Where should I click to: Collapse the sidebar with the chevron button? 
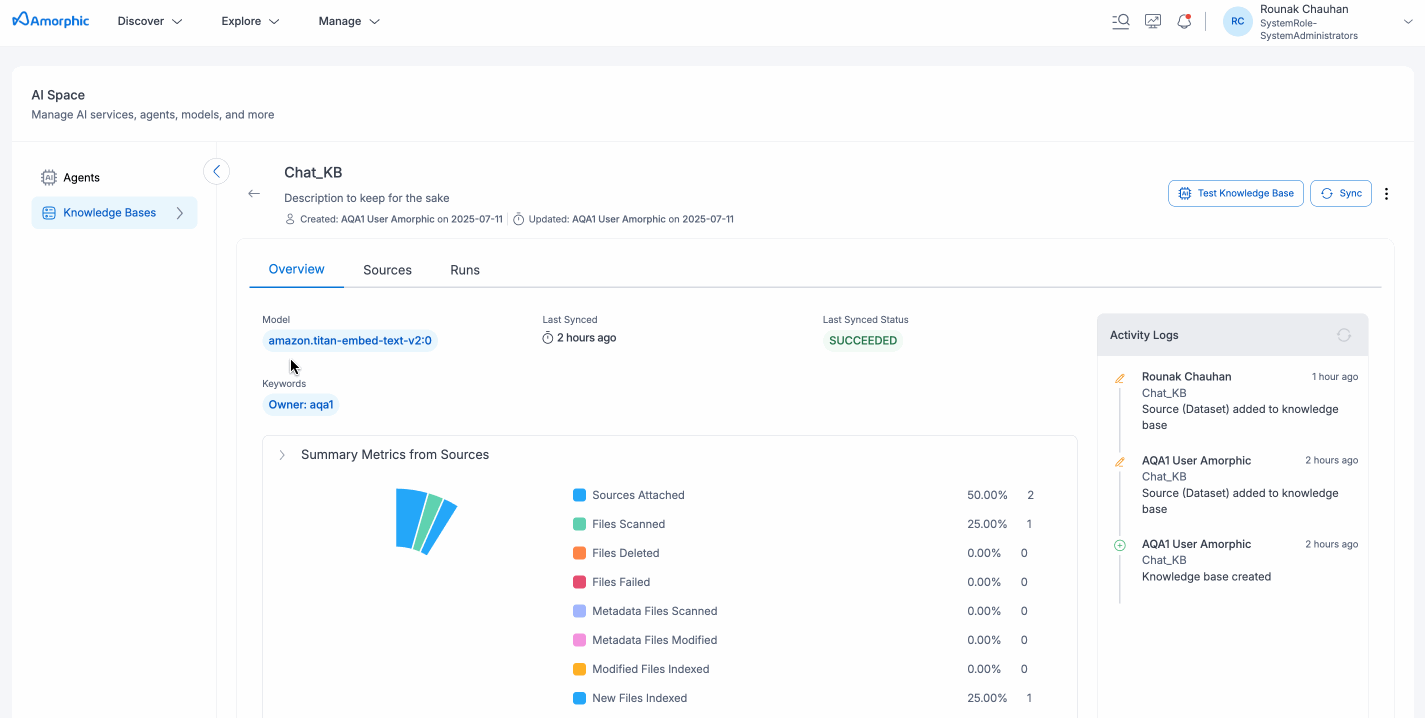[216, 172]
